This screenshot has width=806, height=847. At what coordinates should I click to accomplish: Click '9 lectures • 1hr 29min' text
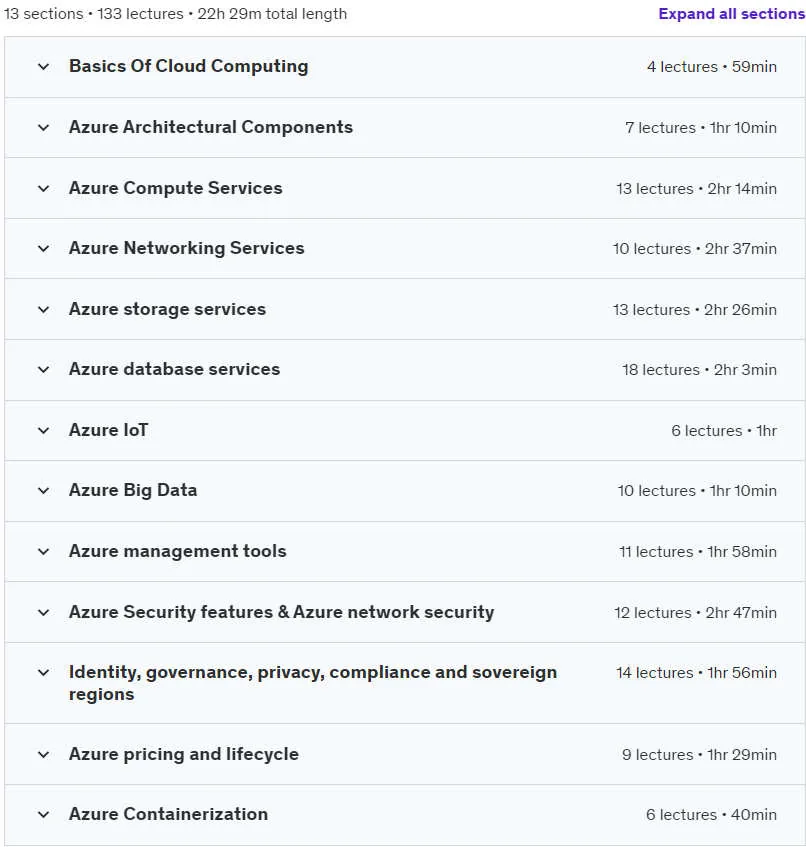click(x=700, y=755)
